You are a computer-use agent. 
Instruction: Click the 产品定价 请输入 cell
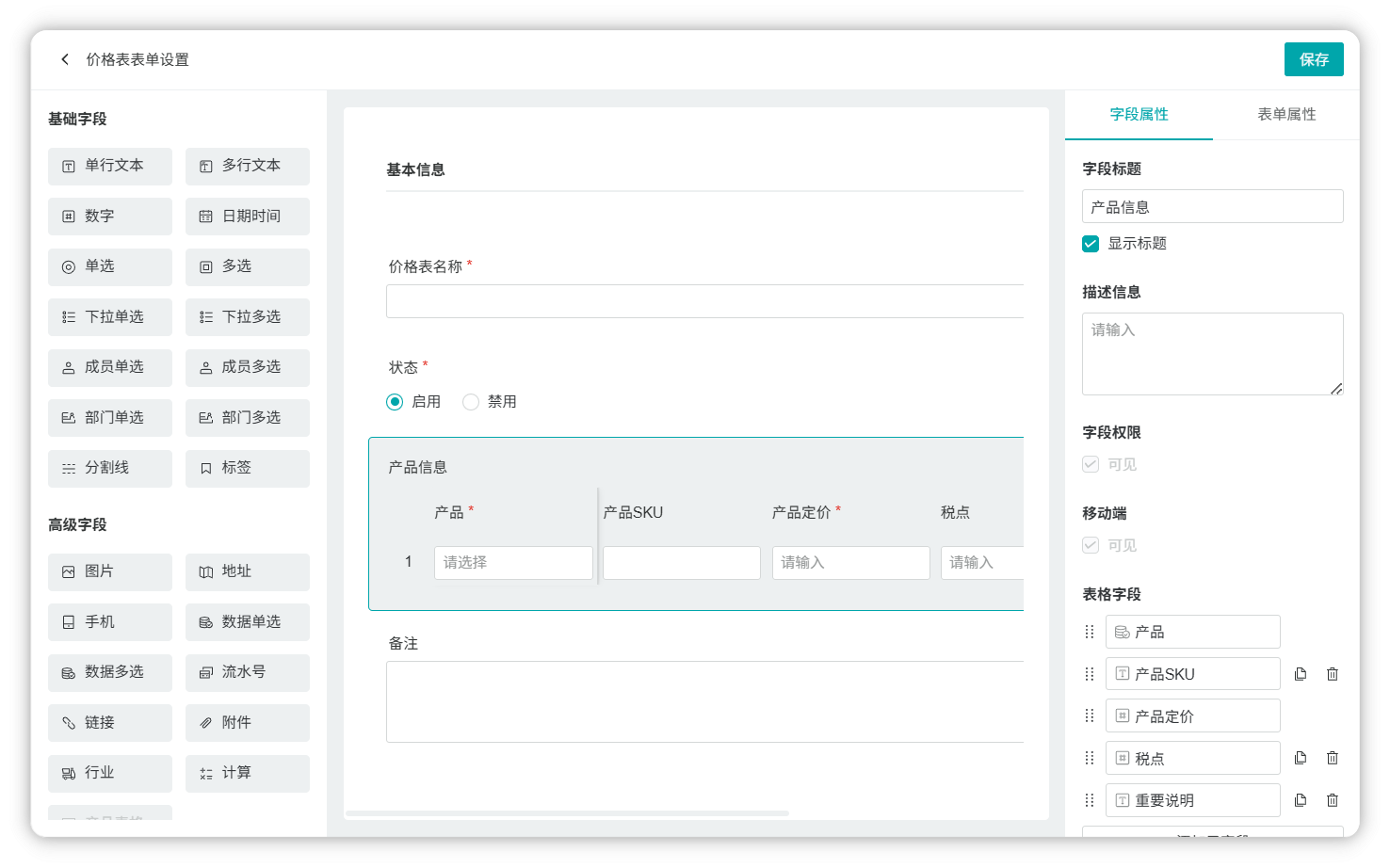(850, 563)
